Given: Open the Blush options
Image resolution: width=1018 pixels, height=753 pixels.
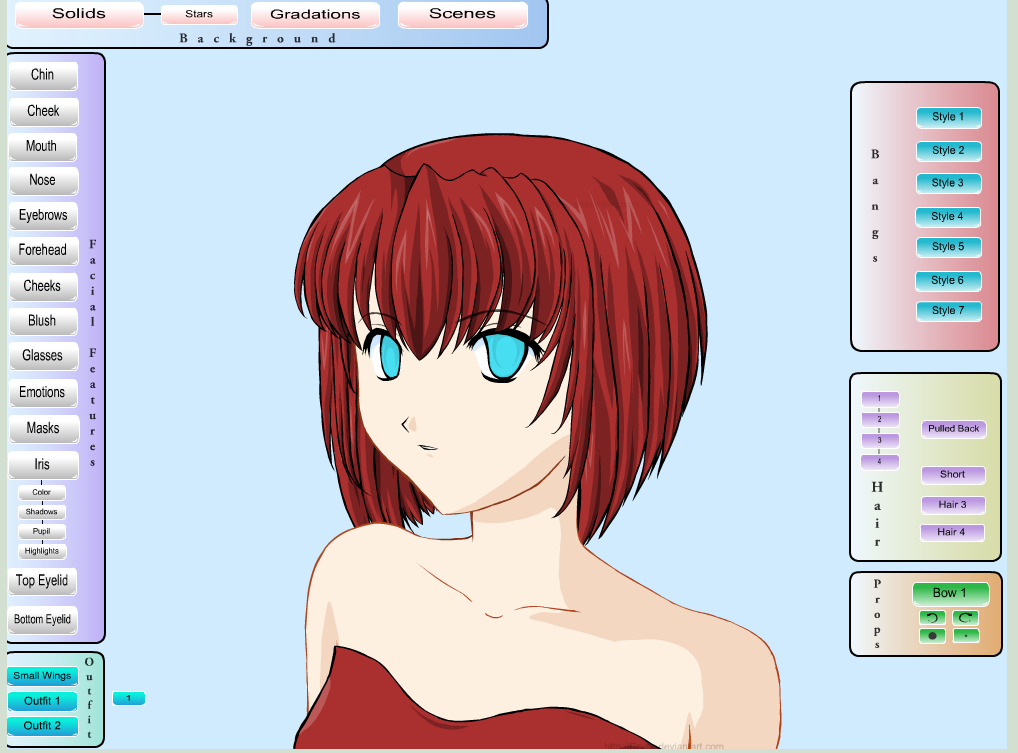Looking at the screenshot, I should [43, 322].
